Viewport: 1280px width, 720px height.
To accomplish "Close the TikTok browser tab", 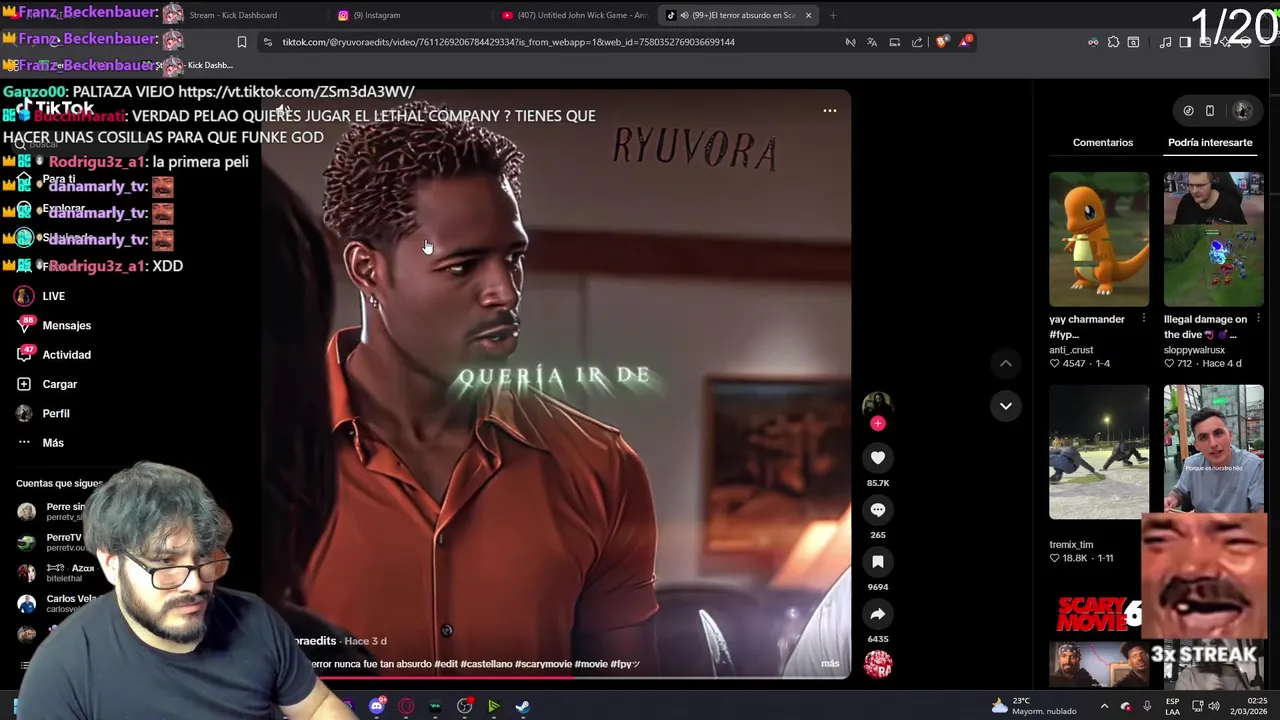I will pyautogui.click(x=808, y=15).
